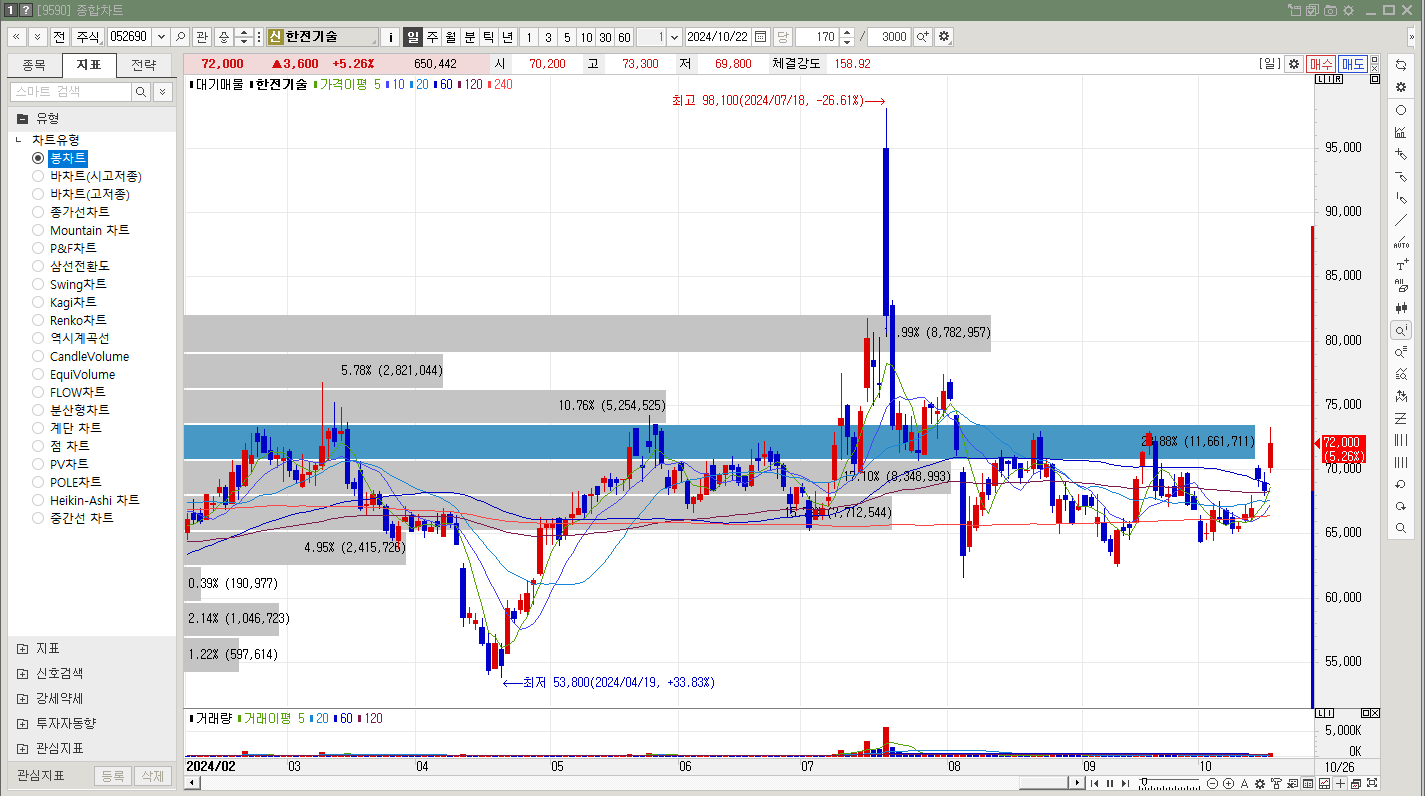Select the erase-all drawings tool
Viewport: 1425px width, 796px height.
click(1401, 286)
